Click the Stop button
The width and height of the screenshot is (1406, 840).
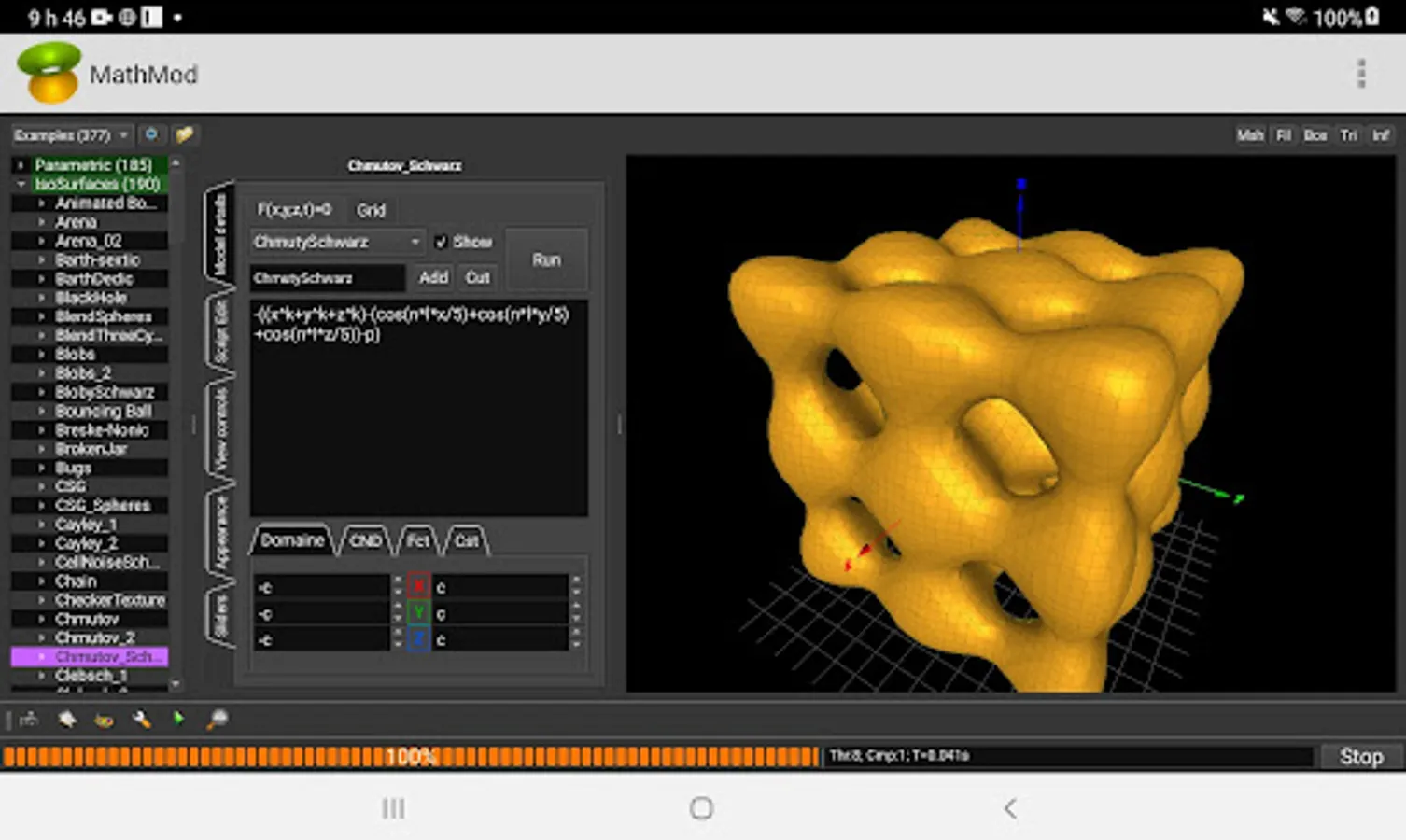click(x=1360, y=756)
